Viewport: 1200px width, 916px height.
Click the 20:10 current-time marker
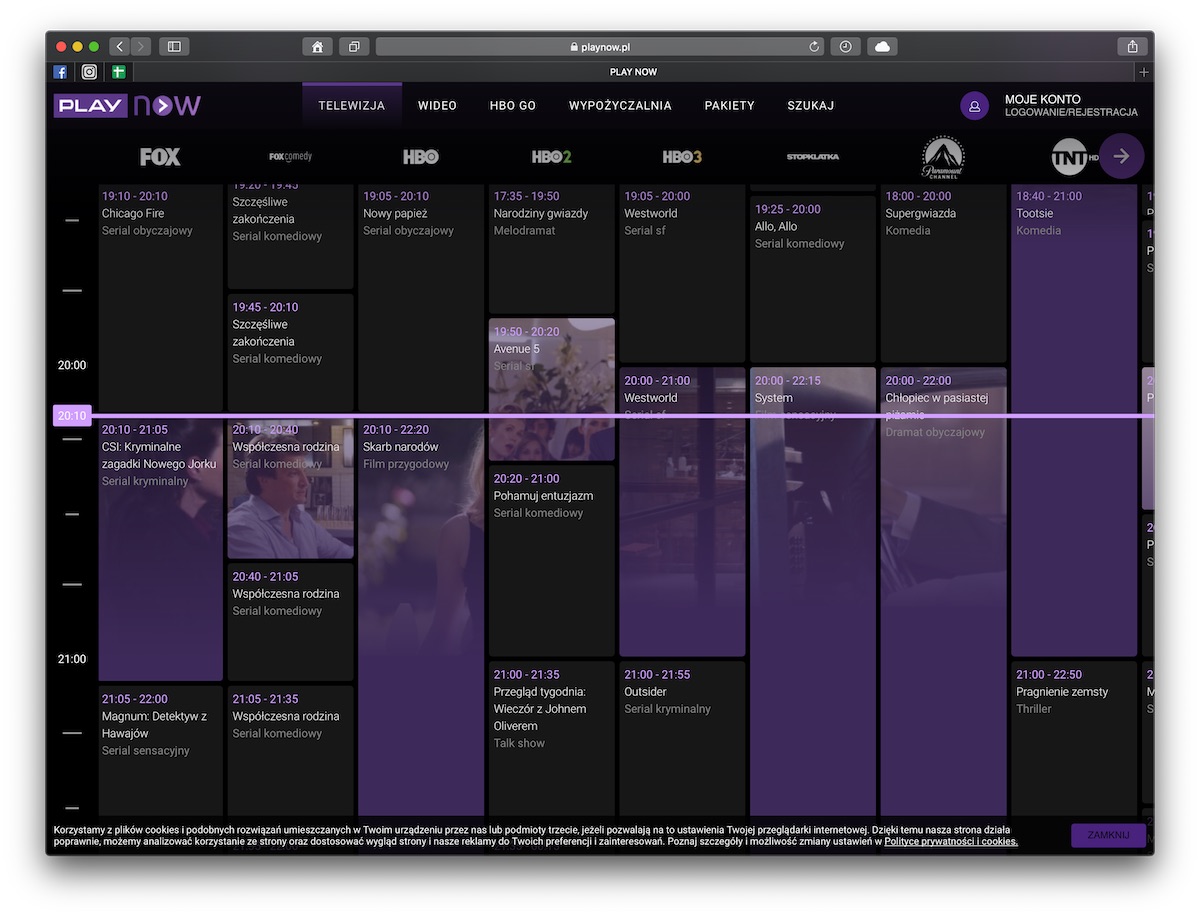(x=72, y=416)
